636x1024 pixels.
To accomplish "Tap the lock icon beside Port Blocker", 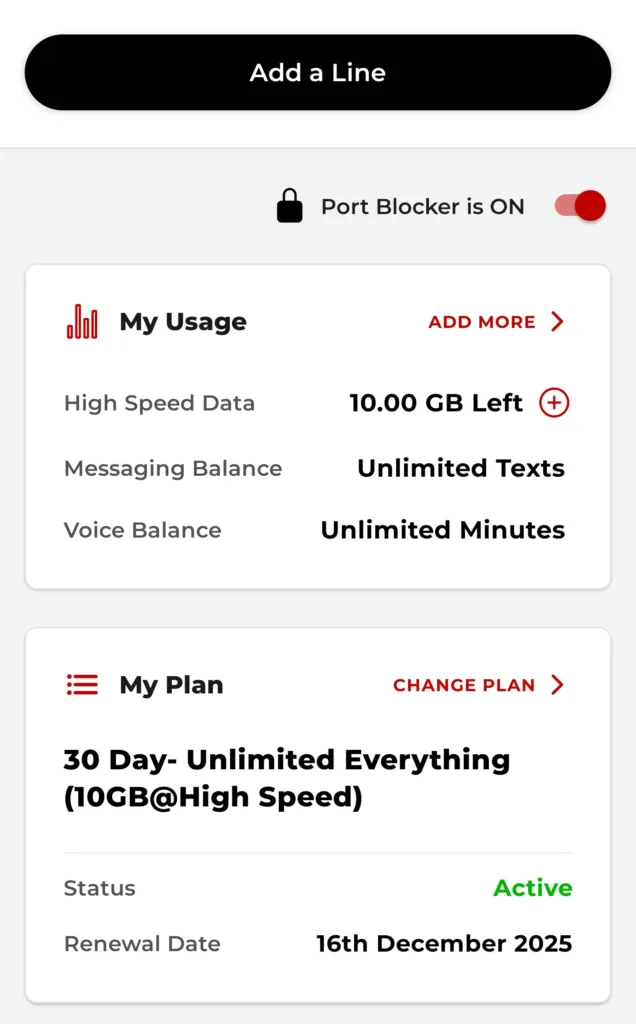I will pos(289,206).
